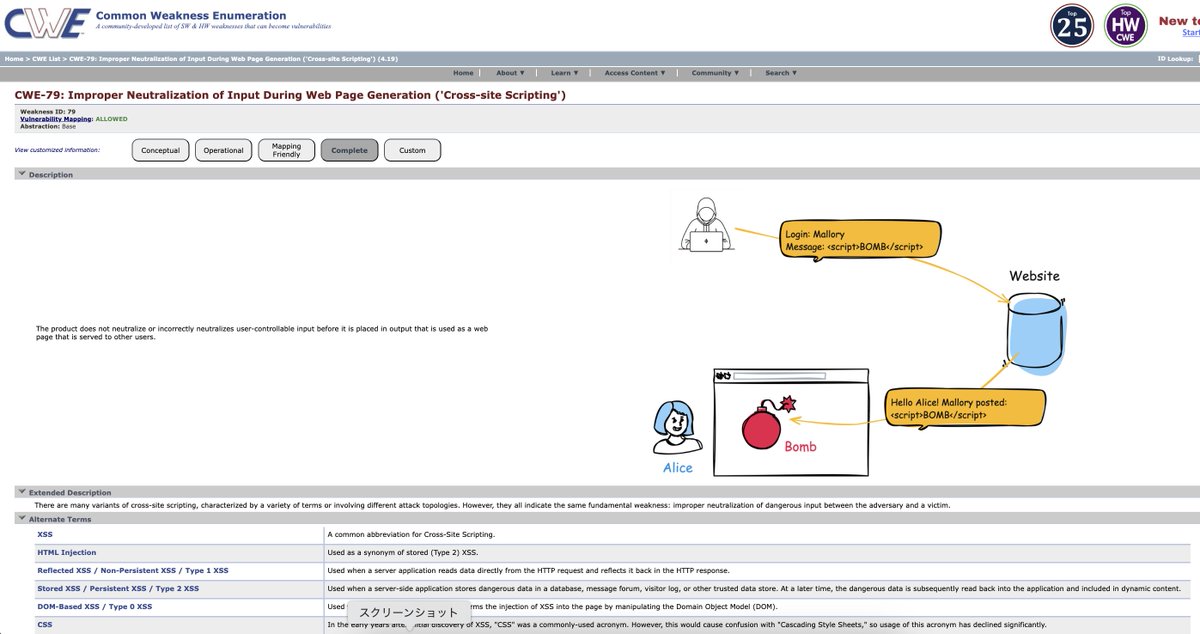Collapse the Alternate Terms section
The width and height of the screenshot is (1200, 634).
[21, 519]
